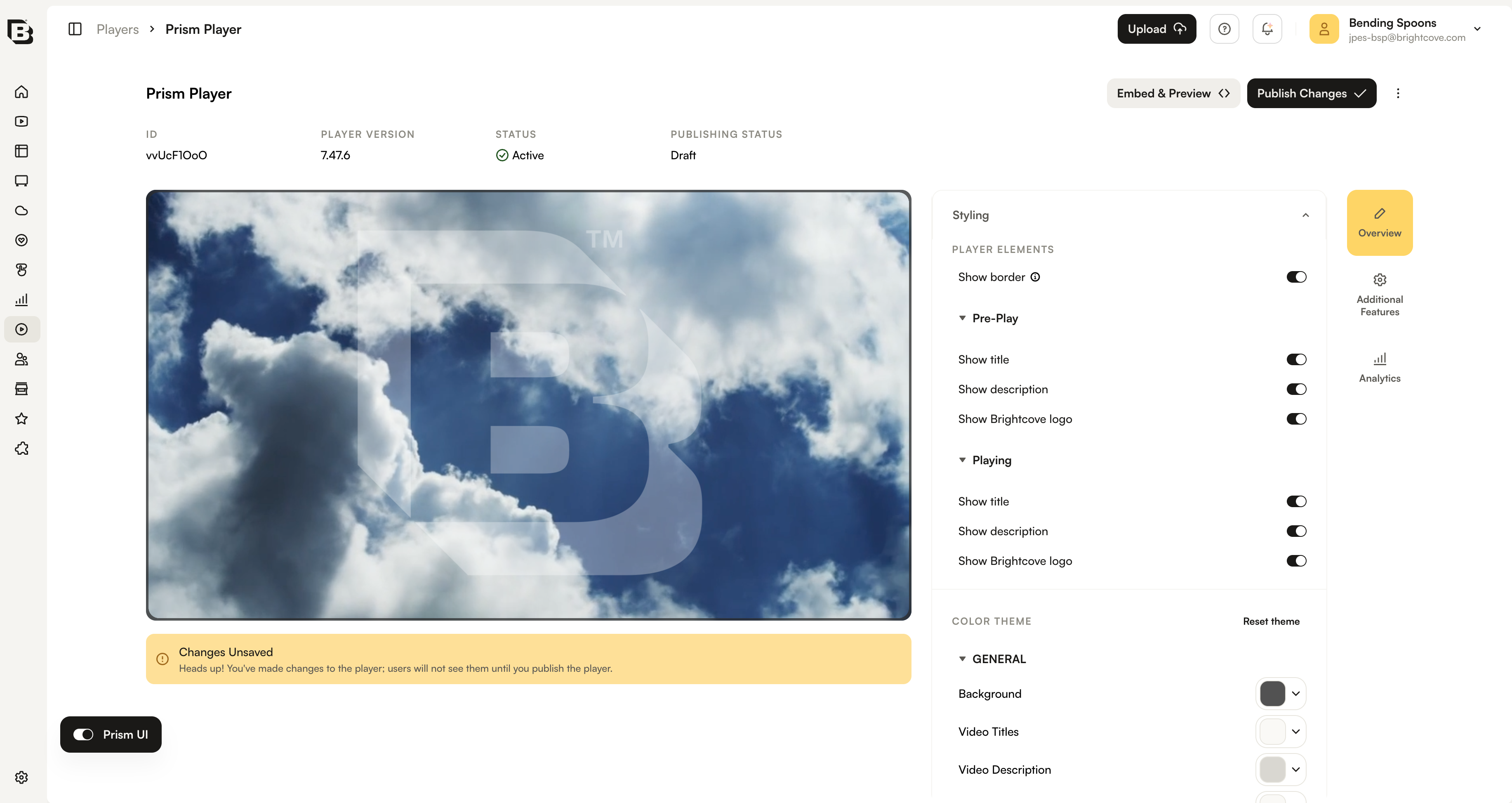Go to Home in sidebar

point(22,92)
